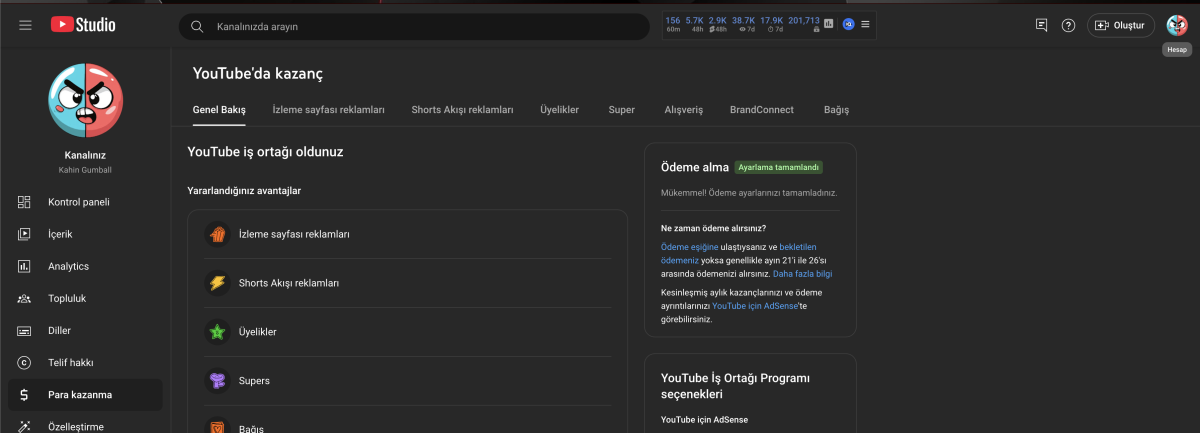Open the bar chart icon in stats bar

[x=829, y=24]
